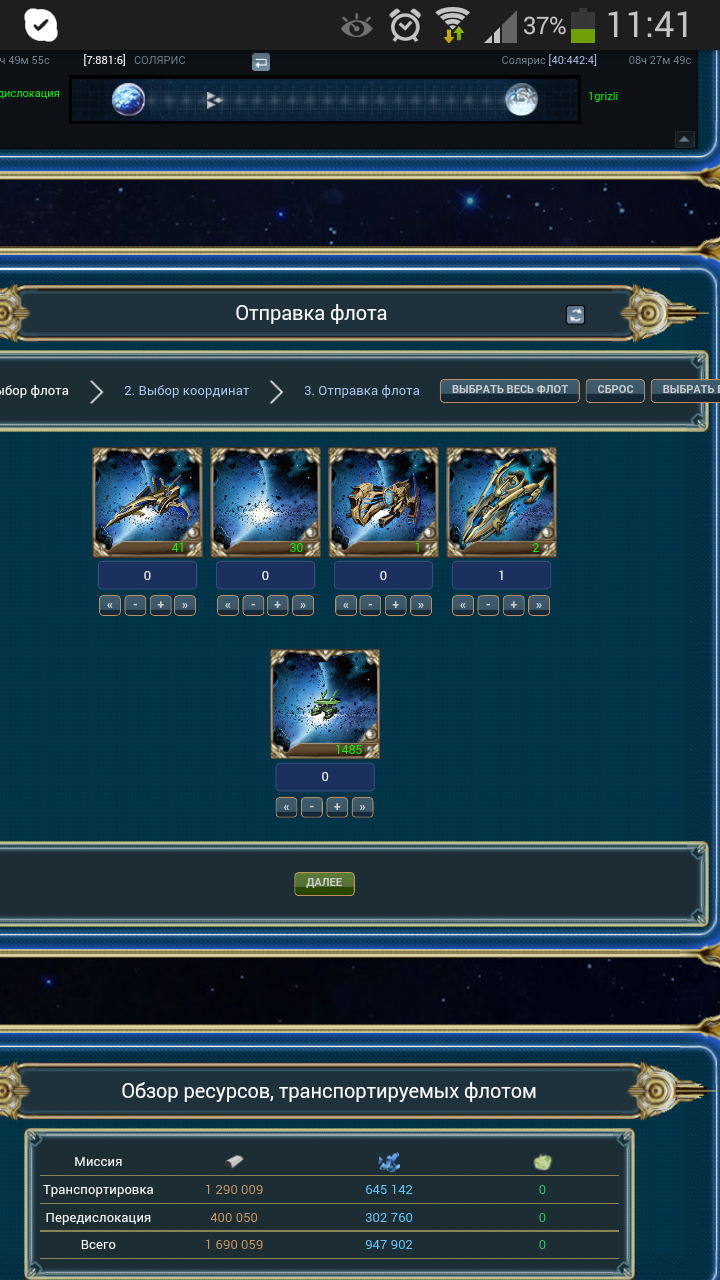Decrease fourth ship count with minus button
This screenshot has width=720, height=1280.
pos(488,605)
